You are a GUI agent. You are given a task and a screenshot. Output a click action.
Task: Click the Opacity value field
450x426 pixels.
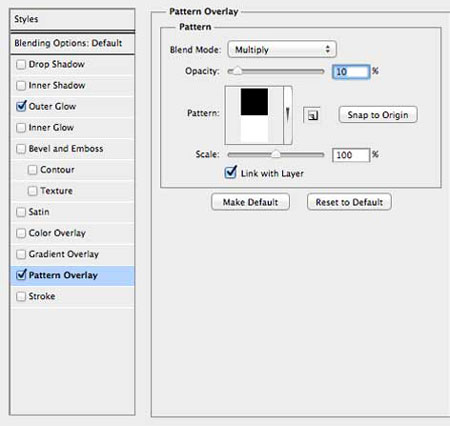pyautogui.click(x=351, y=72)
